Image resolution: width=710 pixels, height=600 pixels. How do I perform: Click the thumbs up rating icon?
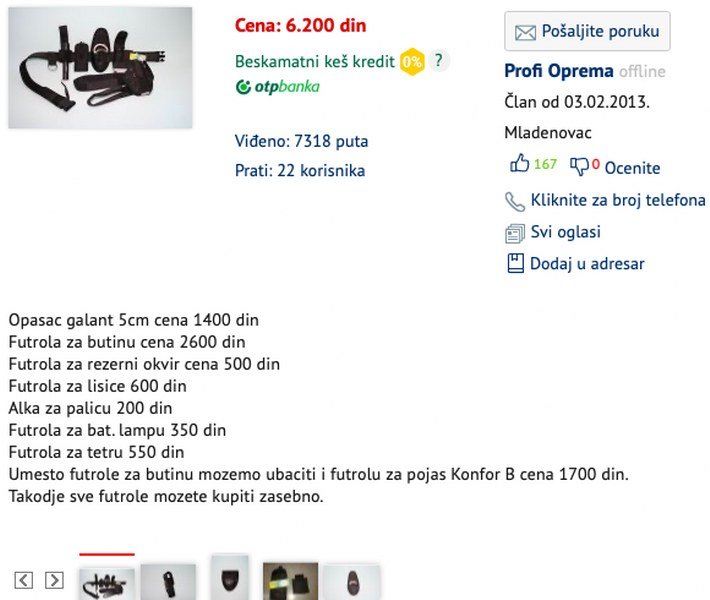519,163
